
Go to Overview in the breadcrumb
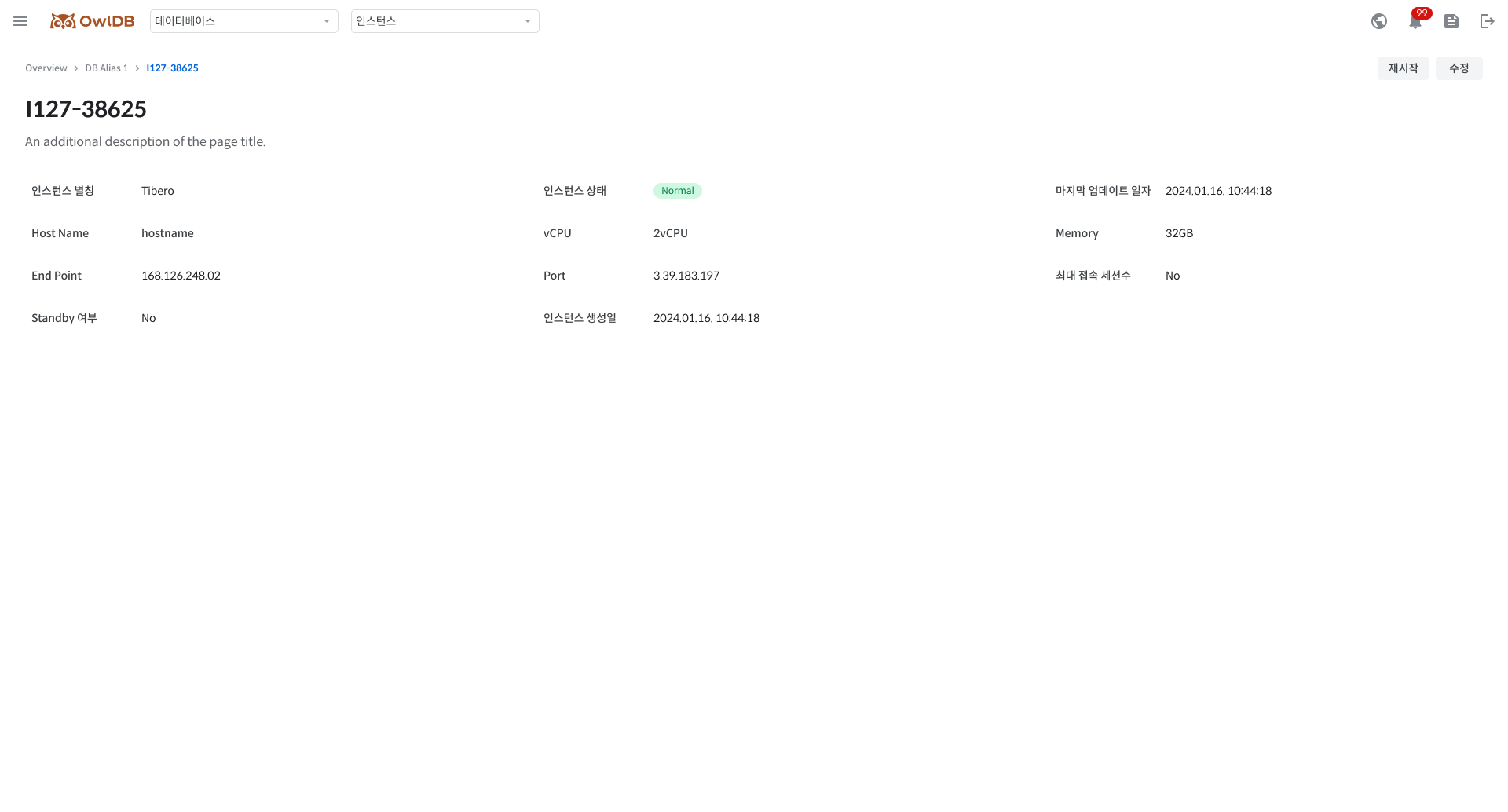[x=46, y=68]
